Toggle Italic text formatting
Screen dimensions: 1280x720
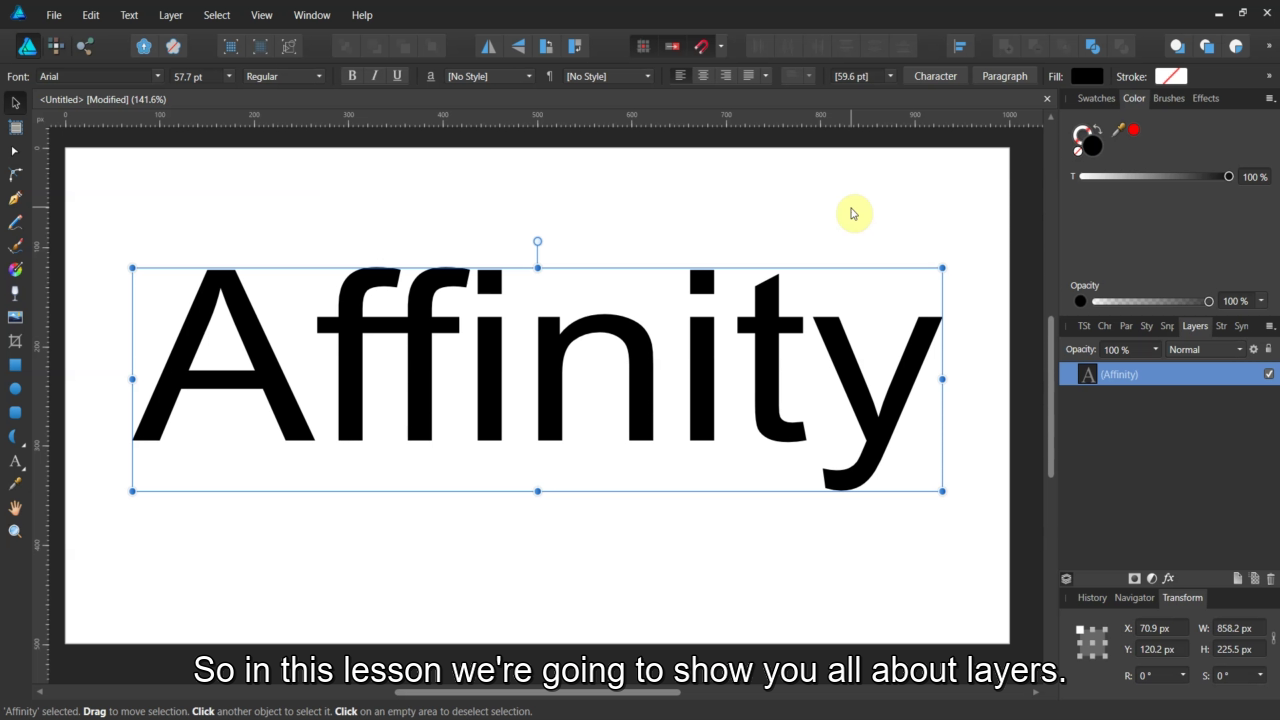[375, 76]
